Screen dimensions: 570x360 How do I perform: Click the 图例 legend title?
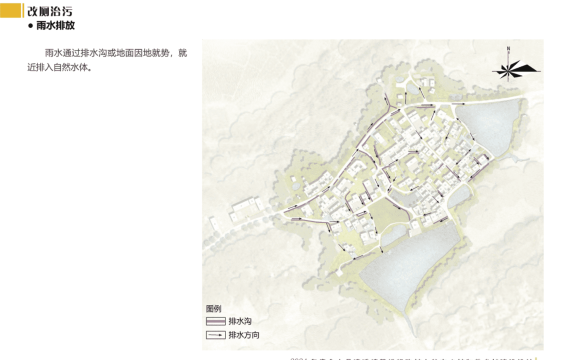click(x=213, y=309)
